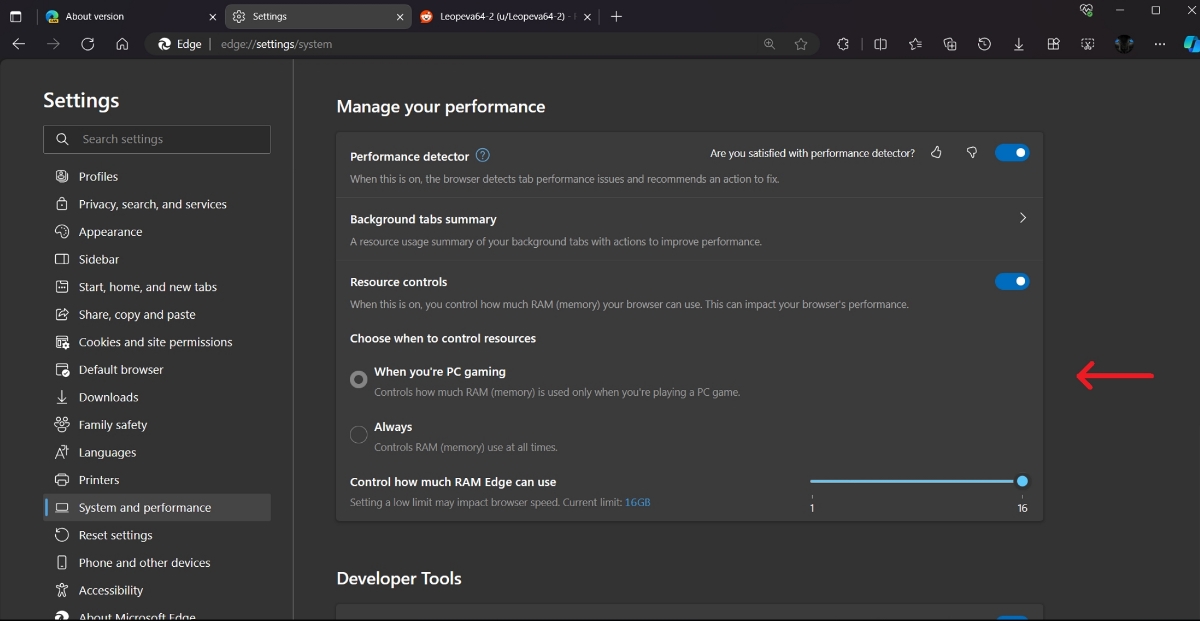Image resolution: width=1200 pixels, height=621 pixels.
Task: Open the History toolbar icon
Action: pos(984,44)
